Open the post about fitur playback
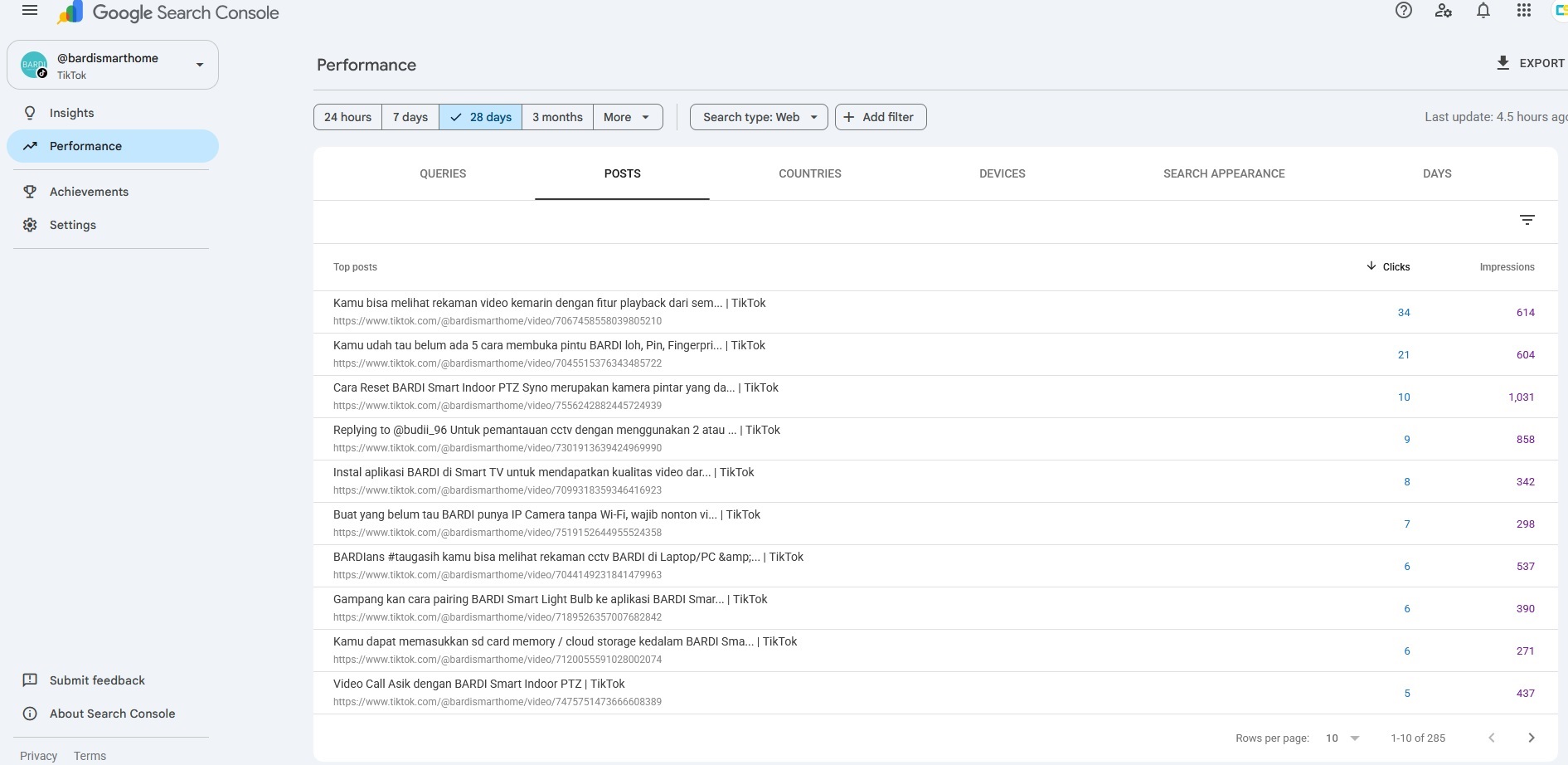The image size is (1568, 765). coord(935,312)
